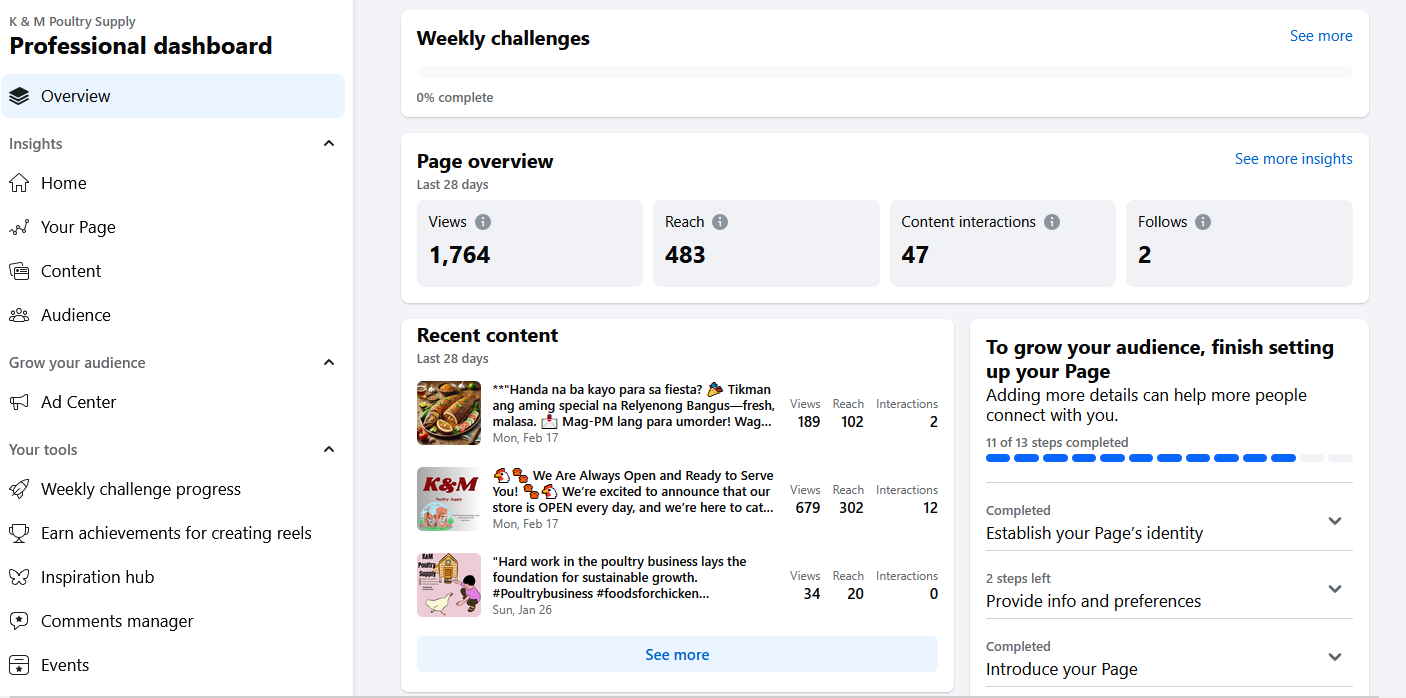
Task: Click the trophy reels achievements icon
Action: [19, 533]
